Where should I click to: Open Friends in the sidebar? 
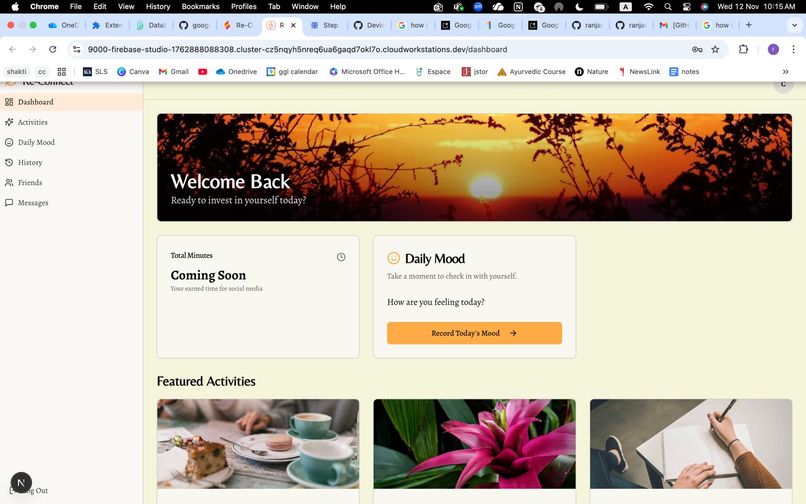click(x=71, y=183)
